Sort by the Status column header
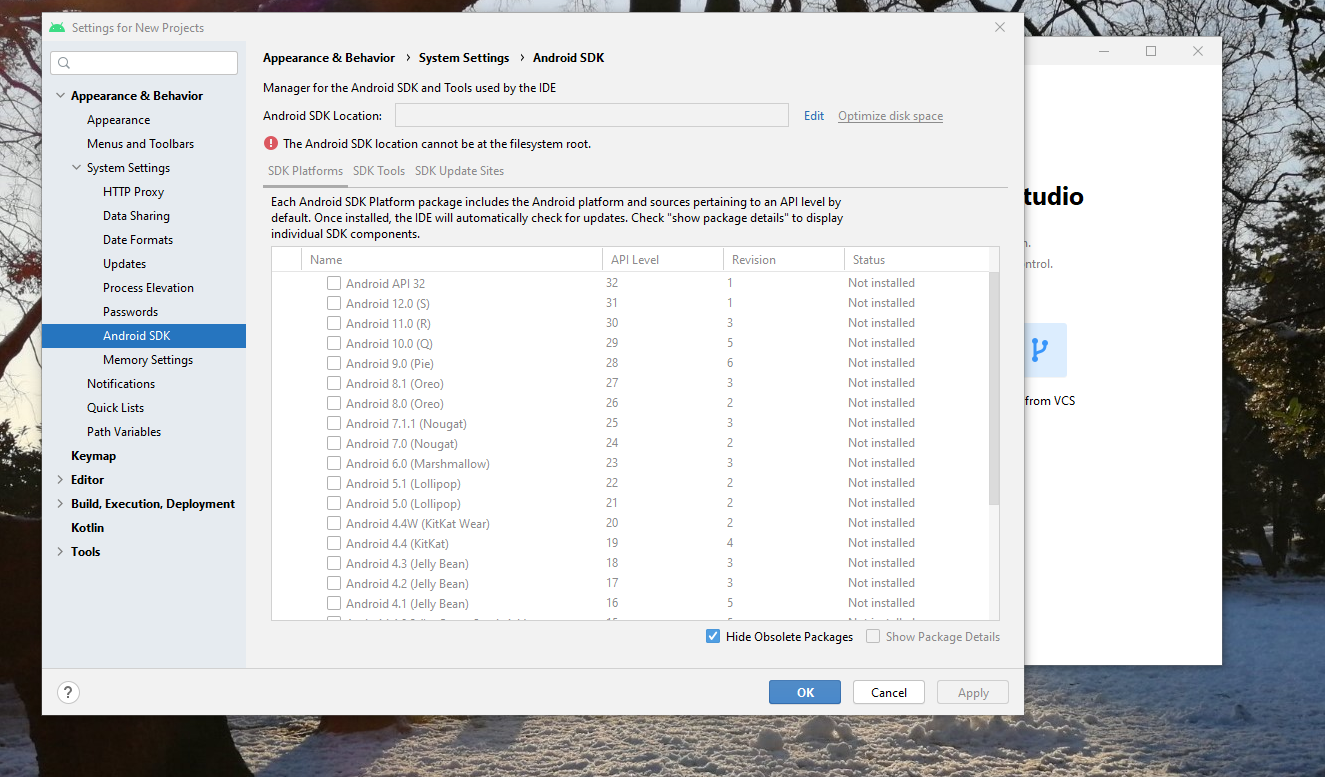Screen dimensions: 1325x777 [915, 260]
